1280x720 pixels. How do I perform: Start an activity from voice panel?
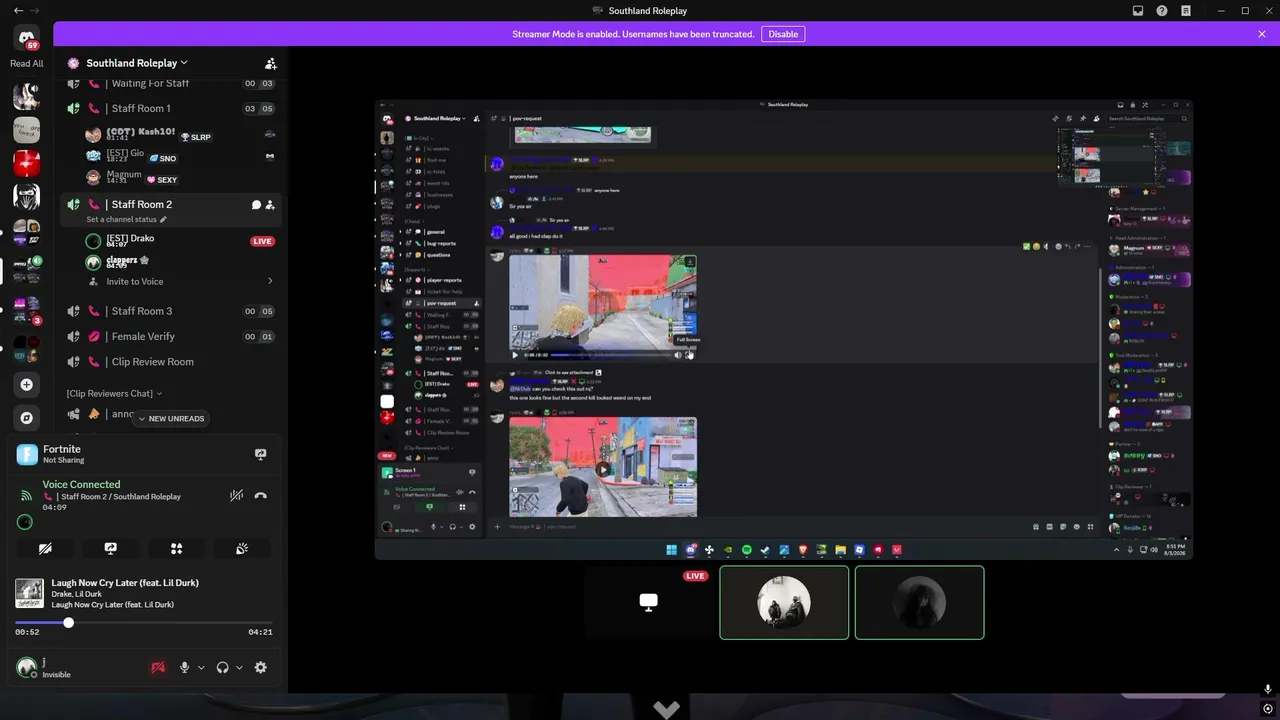pyautogui.click(x=176, y=548)
